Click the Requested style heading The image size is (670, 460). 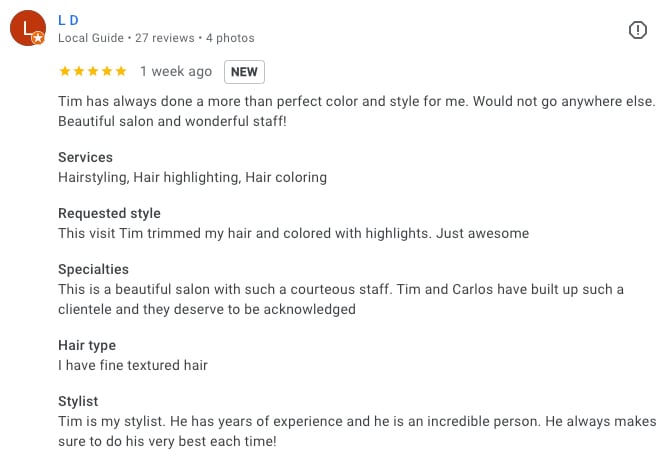pyautogui.click(x=109, y=213)
